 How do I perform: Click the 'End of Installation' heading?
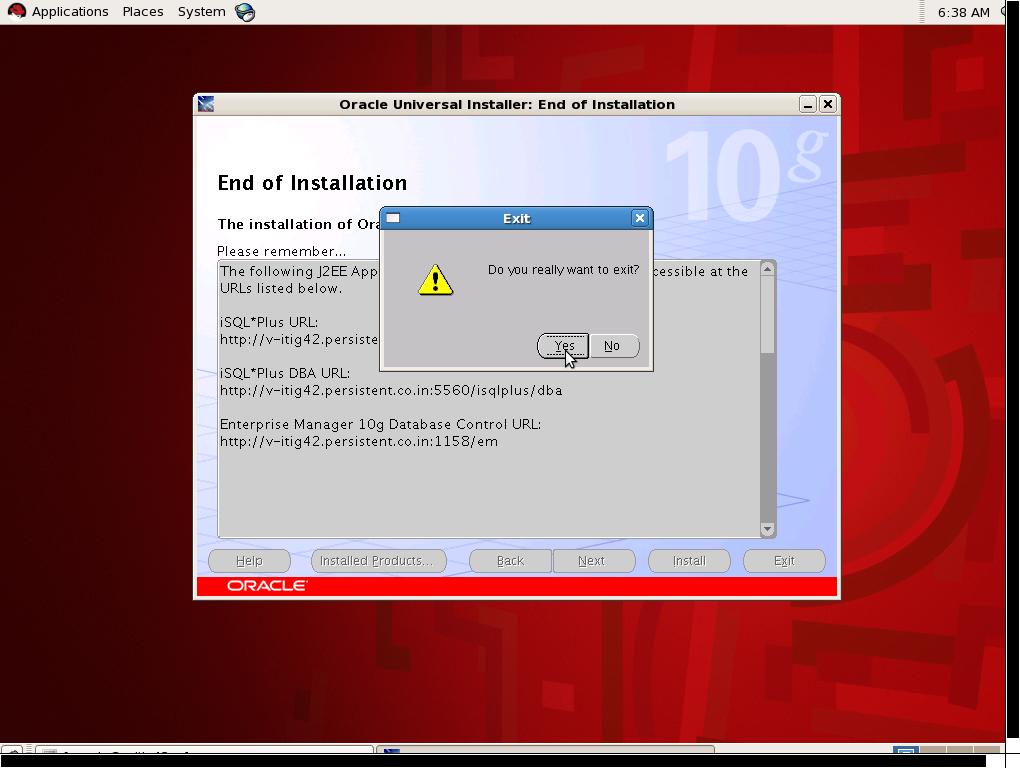coord(312,183)
